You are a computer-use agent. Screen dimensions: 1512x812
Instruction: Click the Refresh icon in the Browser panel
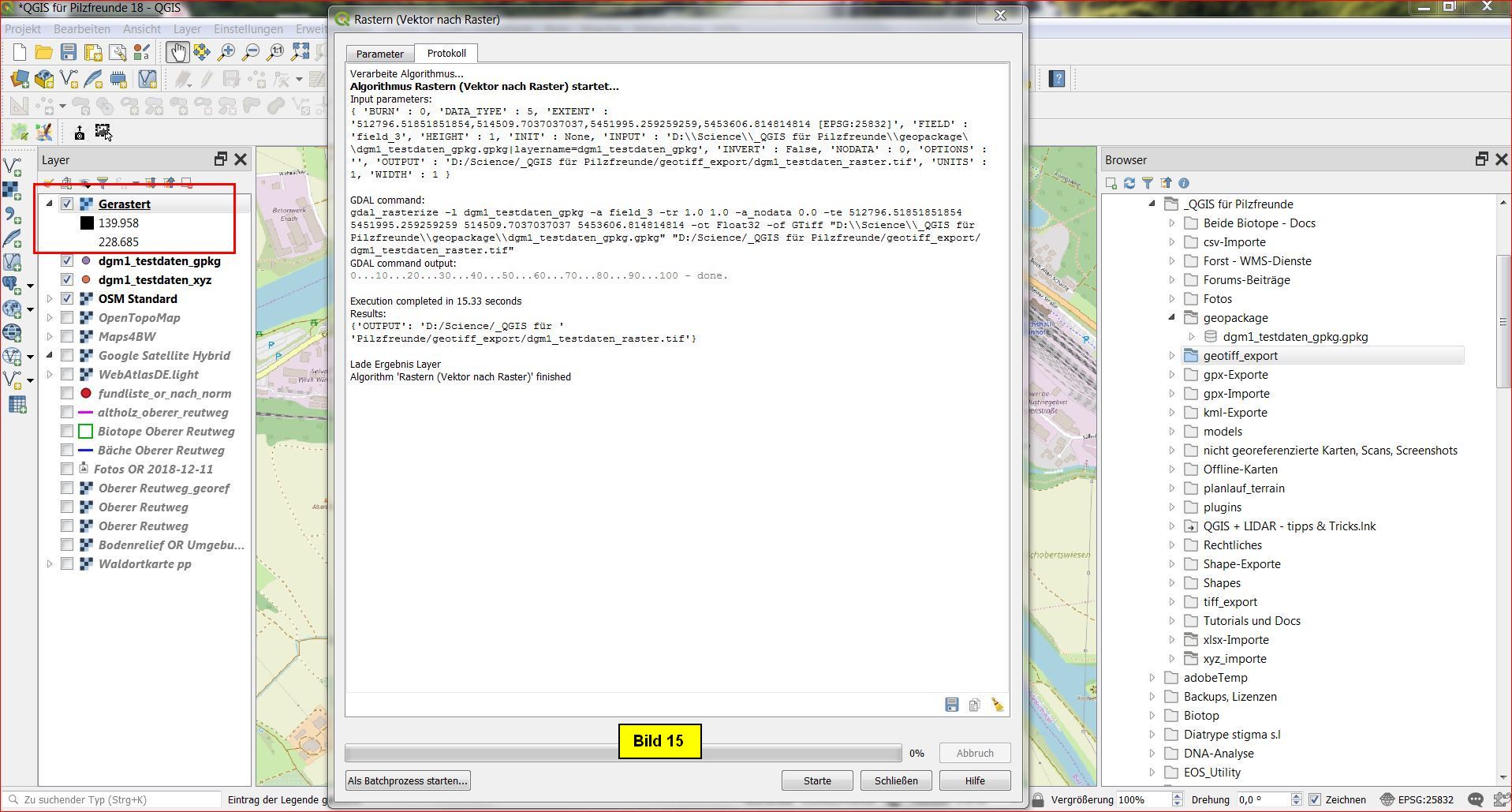[x=1129, y=183]
